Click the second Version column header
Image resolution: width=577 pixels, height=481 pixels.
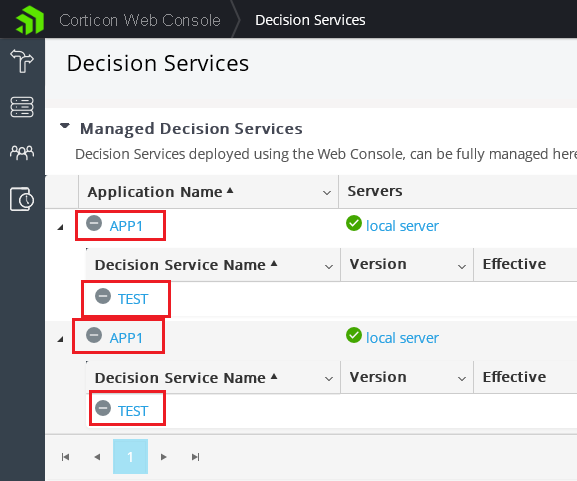(x=378, y=377)
